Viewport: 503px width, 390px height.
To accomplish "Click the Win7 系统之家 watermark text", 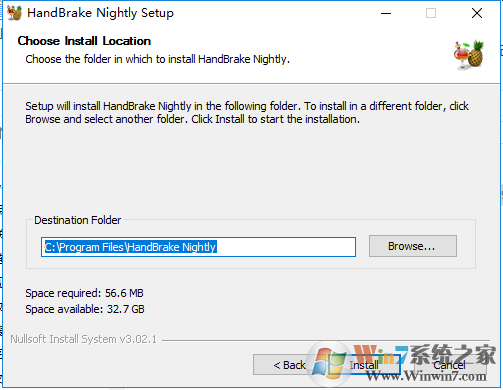I will tap(425, 355).
